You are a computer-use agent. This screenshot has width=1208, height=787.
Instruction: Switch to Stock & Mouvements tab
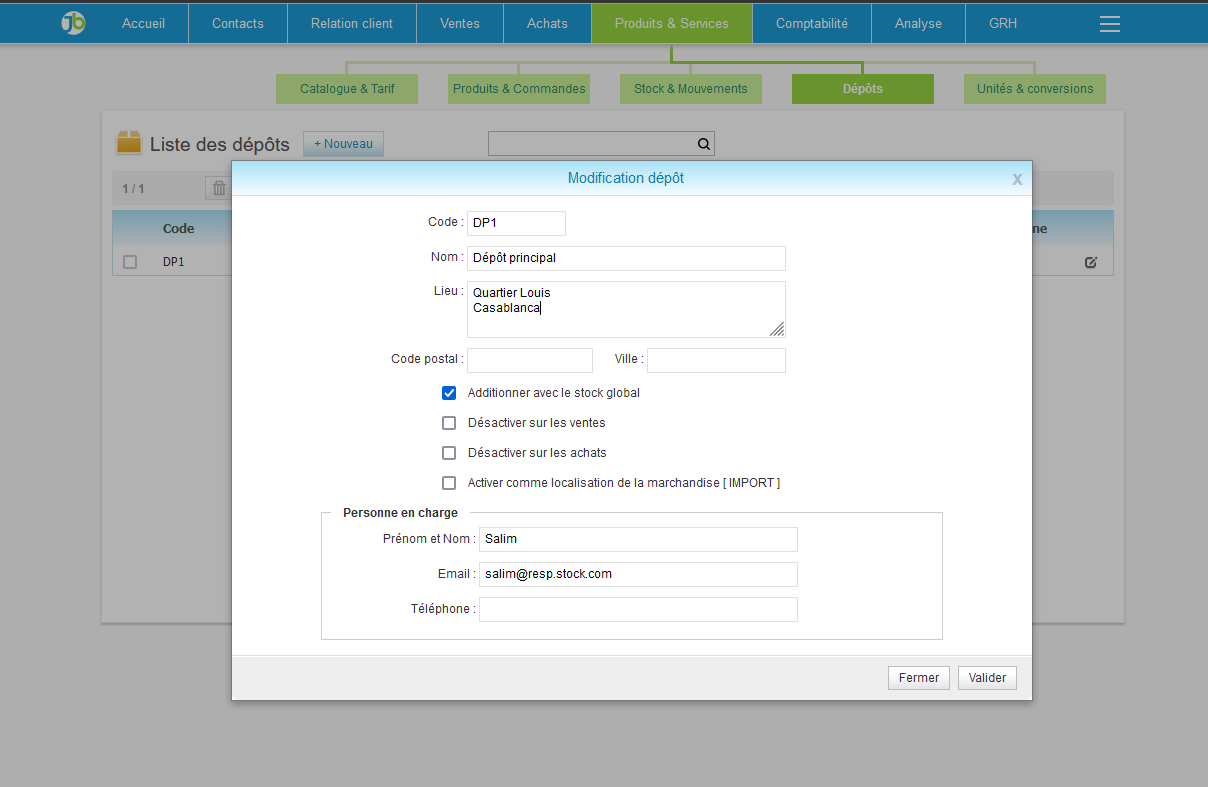pyautogui.click(x=690, y=89)
